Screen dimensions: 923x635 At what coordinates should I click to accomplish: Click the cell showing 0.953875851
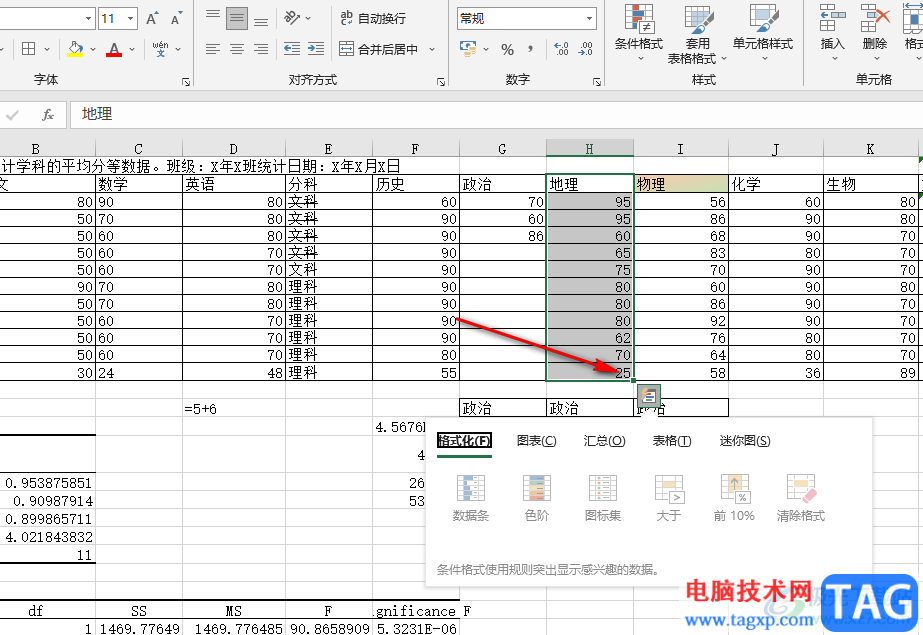click(48, 483)
